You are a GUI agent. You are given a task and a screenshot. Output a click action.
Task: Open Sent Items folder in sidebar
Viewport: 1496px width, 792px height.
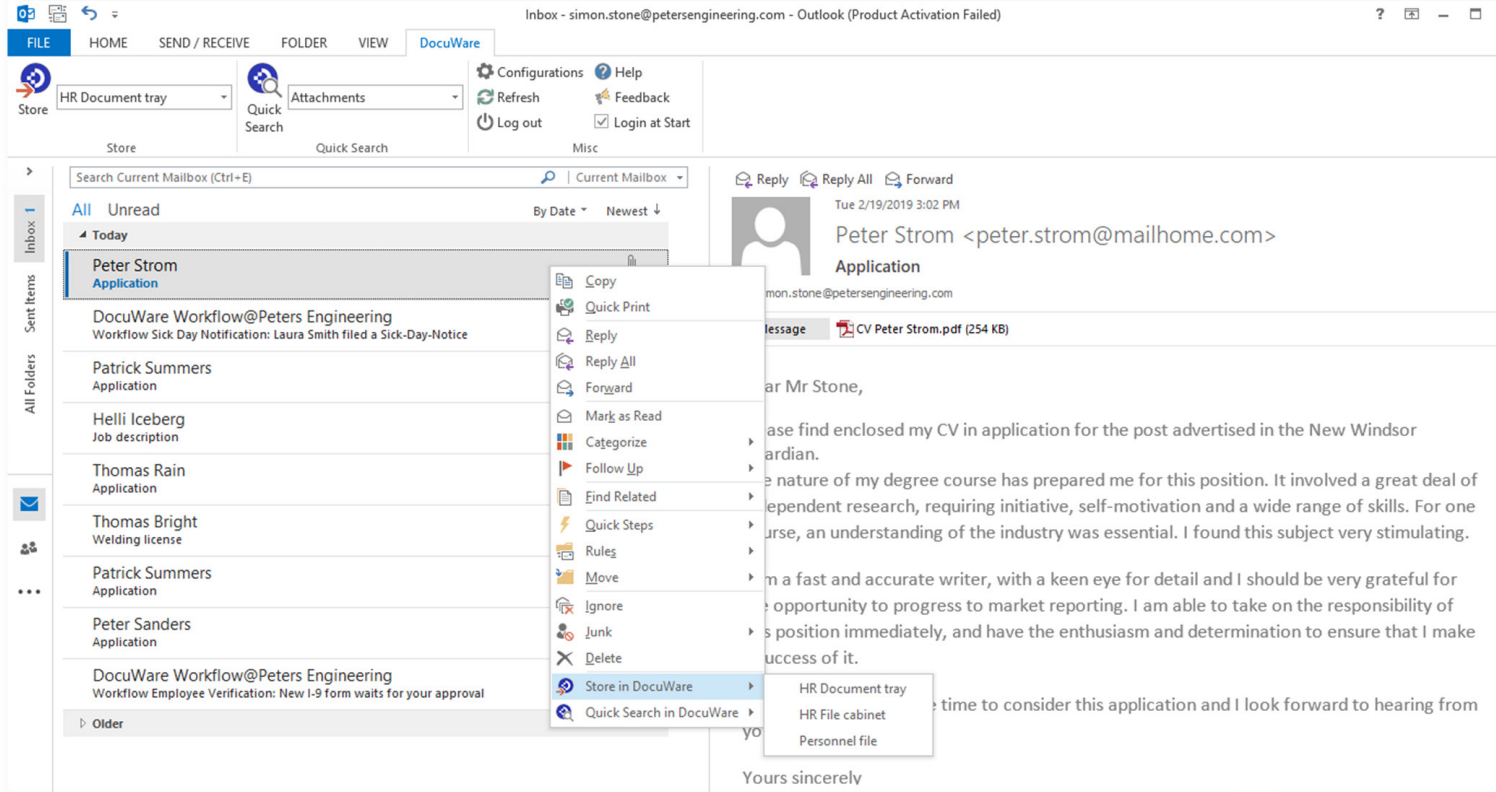(29, 303)
